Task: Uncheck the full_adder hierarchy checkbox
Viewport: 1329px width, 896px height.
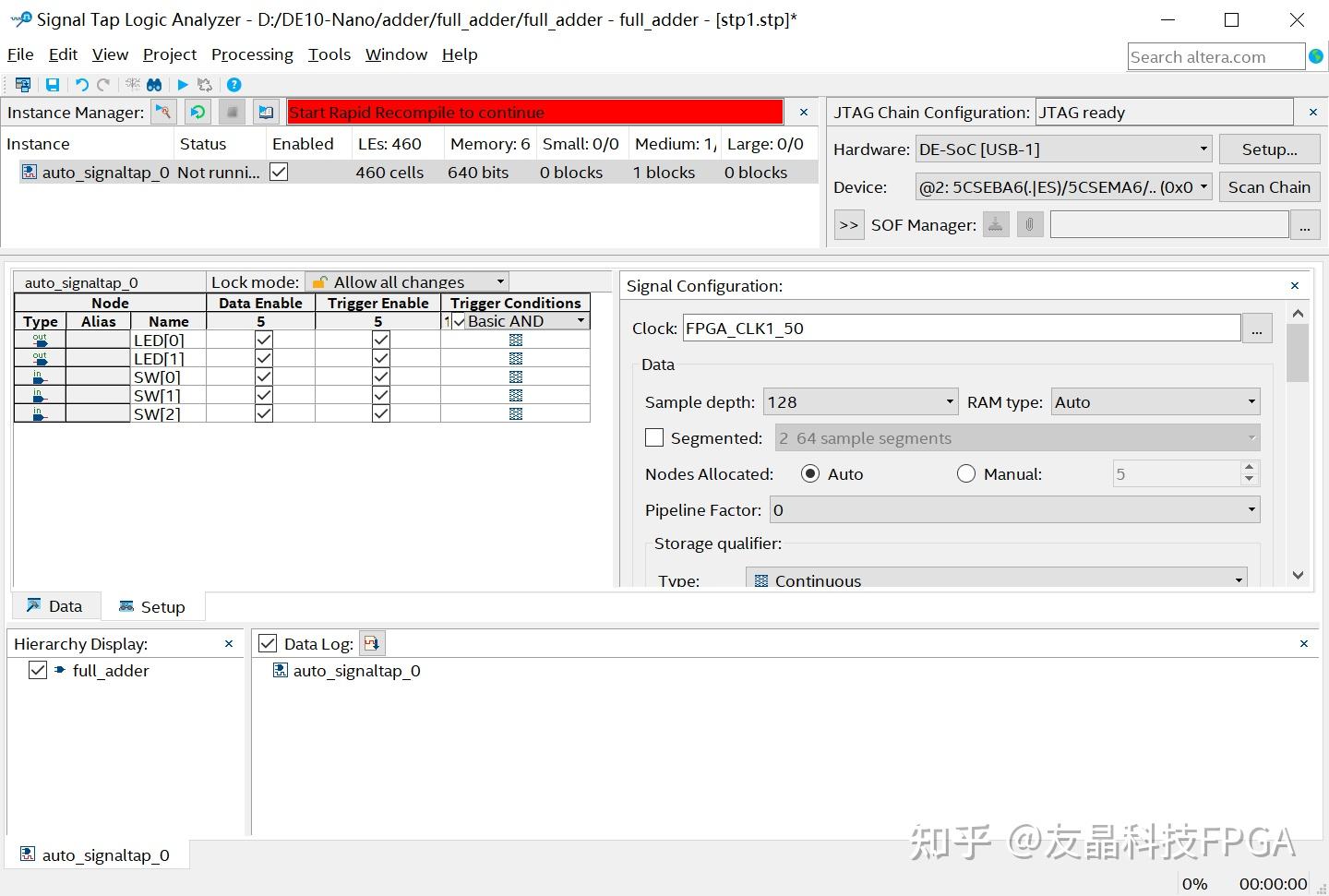Action: 37,670
